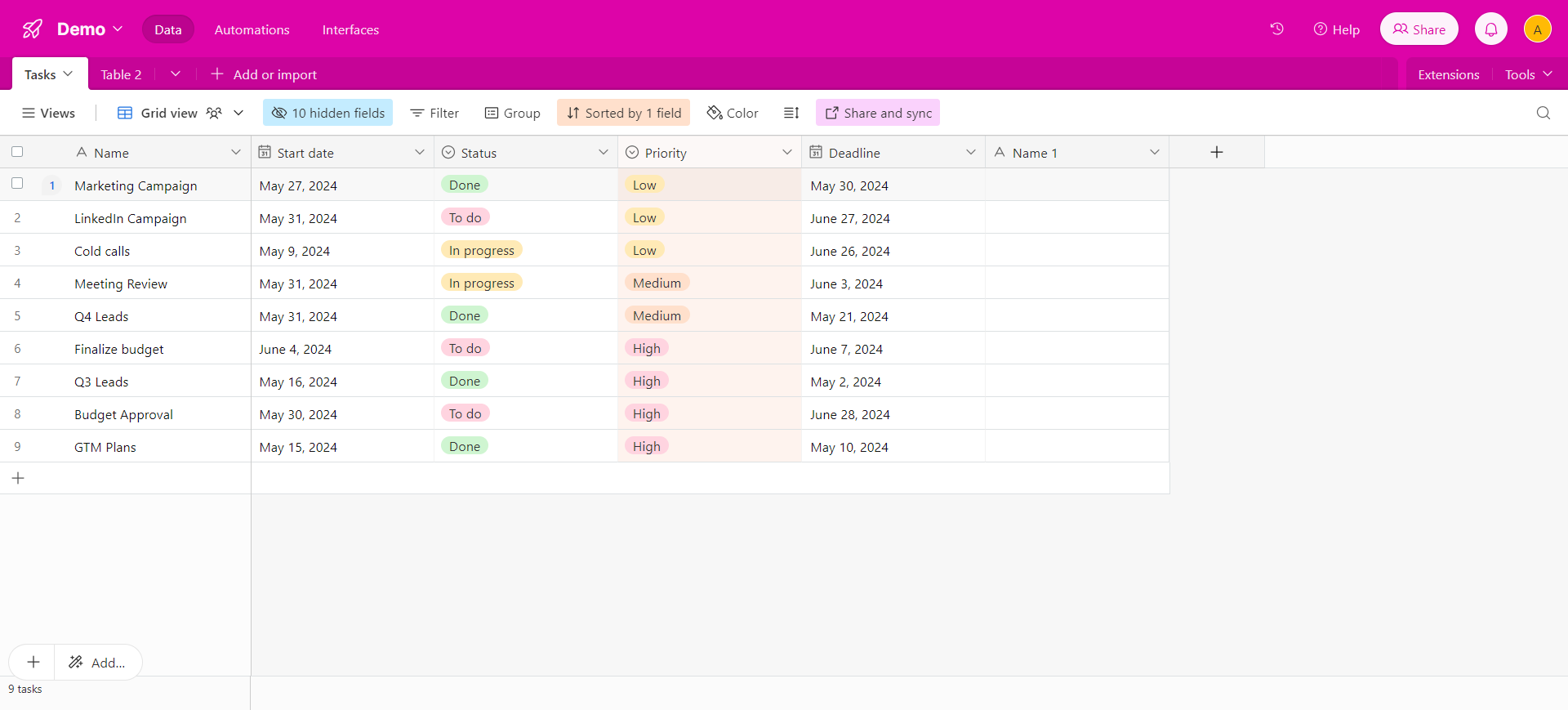Open the Name field header dropdown
The image size is (1568, 710).
tap(236, 152)
